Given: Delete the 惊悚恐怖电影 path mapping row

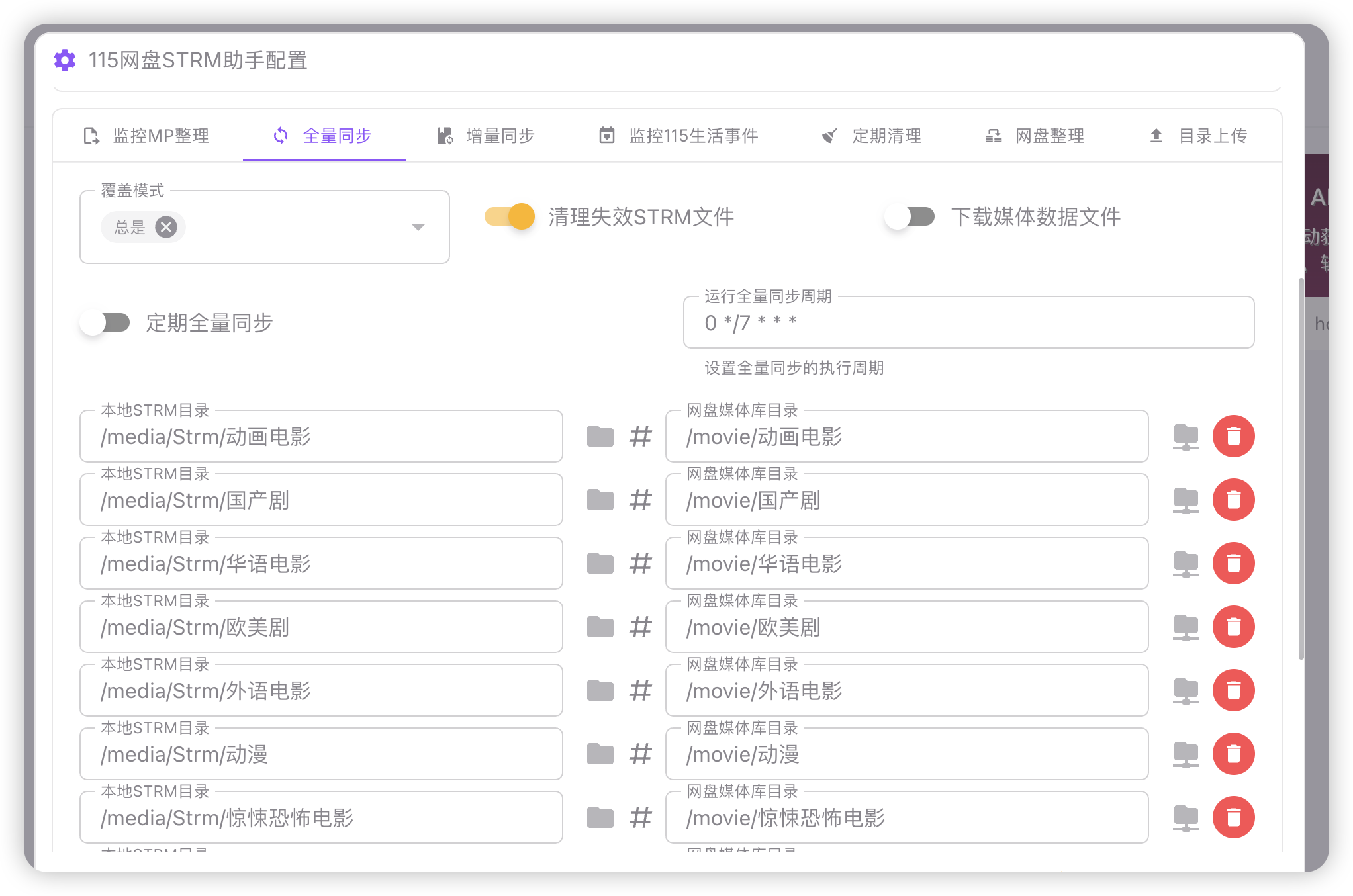Looking at the screenshot, I should (x=1233, y=817).
